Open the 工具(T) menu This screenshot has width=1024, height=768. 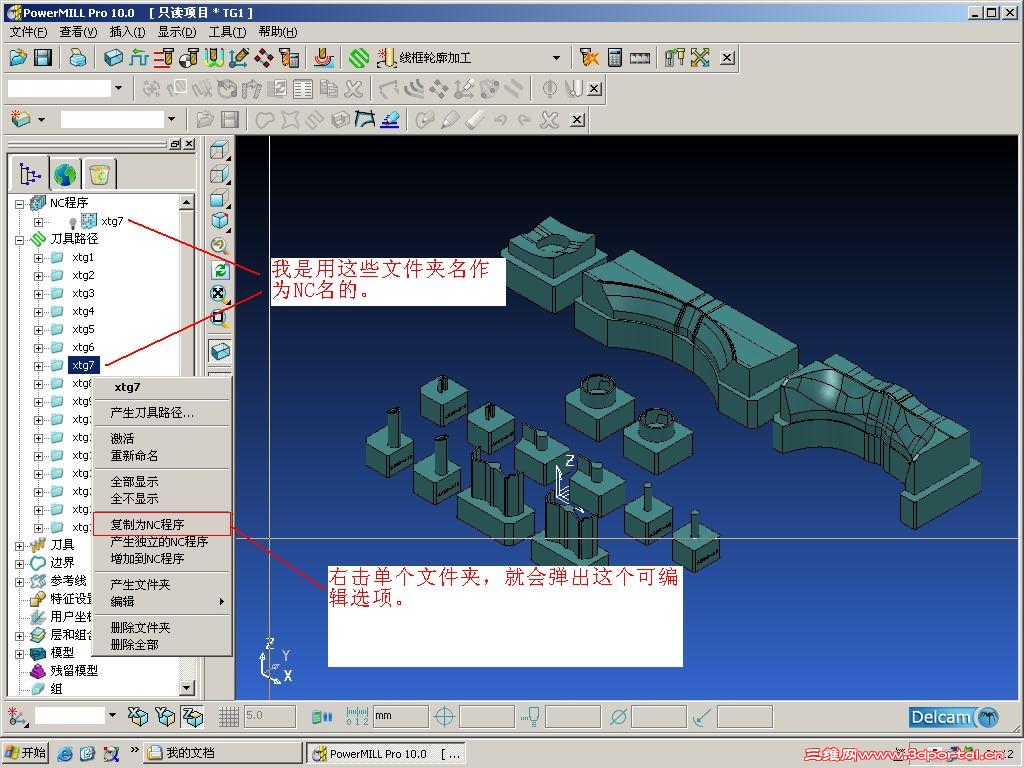(x=227, y=32)
